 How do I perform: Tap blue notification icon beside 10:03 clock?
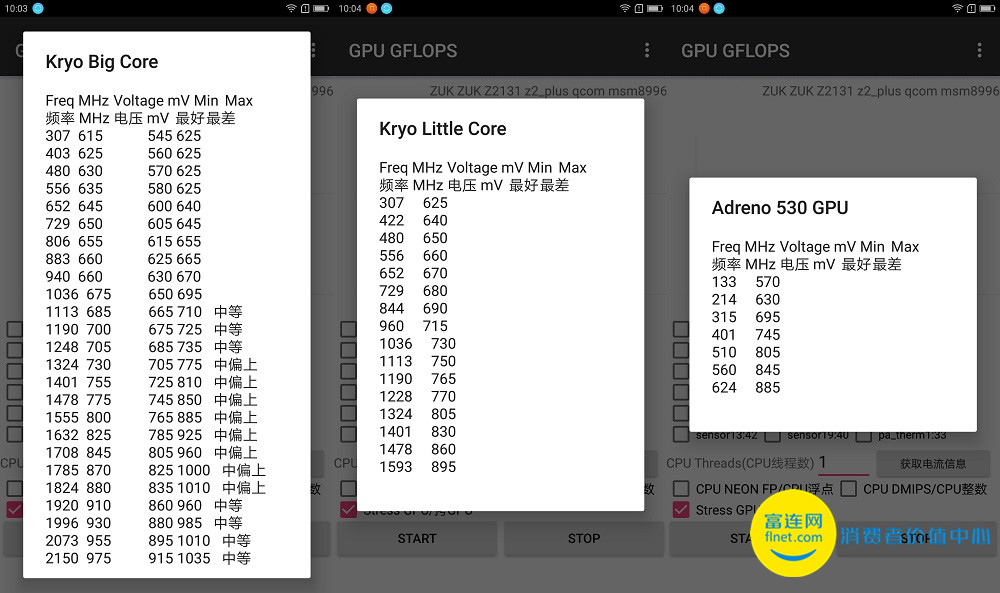38,8
